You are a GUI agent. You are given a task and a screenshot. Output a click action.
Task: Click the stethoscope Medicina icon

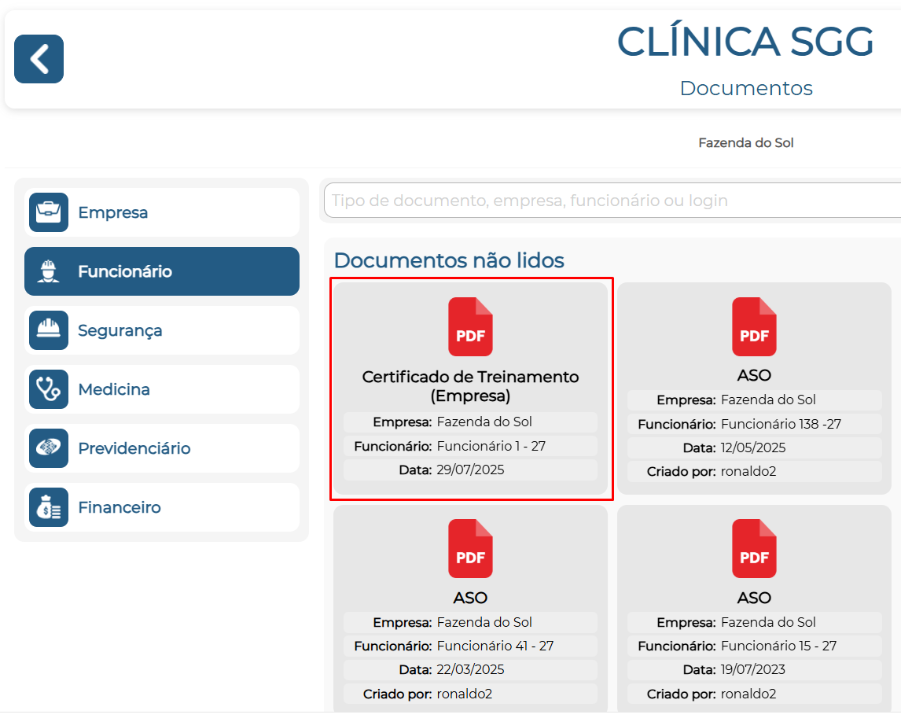[x=48, y=389]
